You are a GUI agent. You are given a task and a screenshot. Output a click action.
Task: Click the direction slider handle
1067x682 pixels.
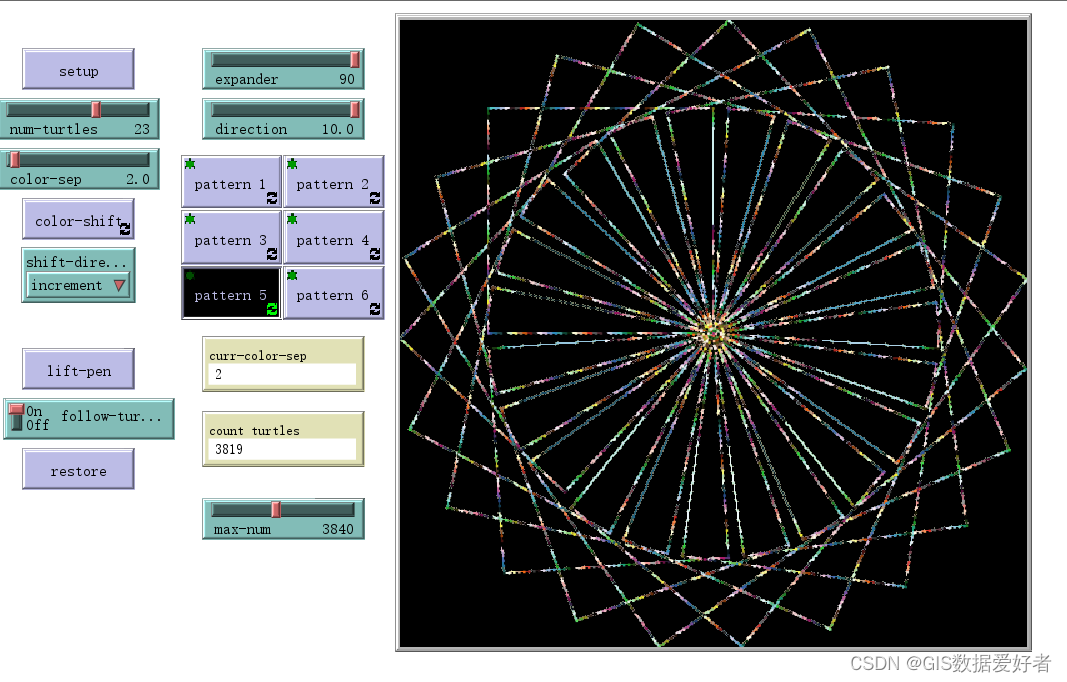coord(355,110)
